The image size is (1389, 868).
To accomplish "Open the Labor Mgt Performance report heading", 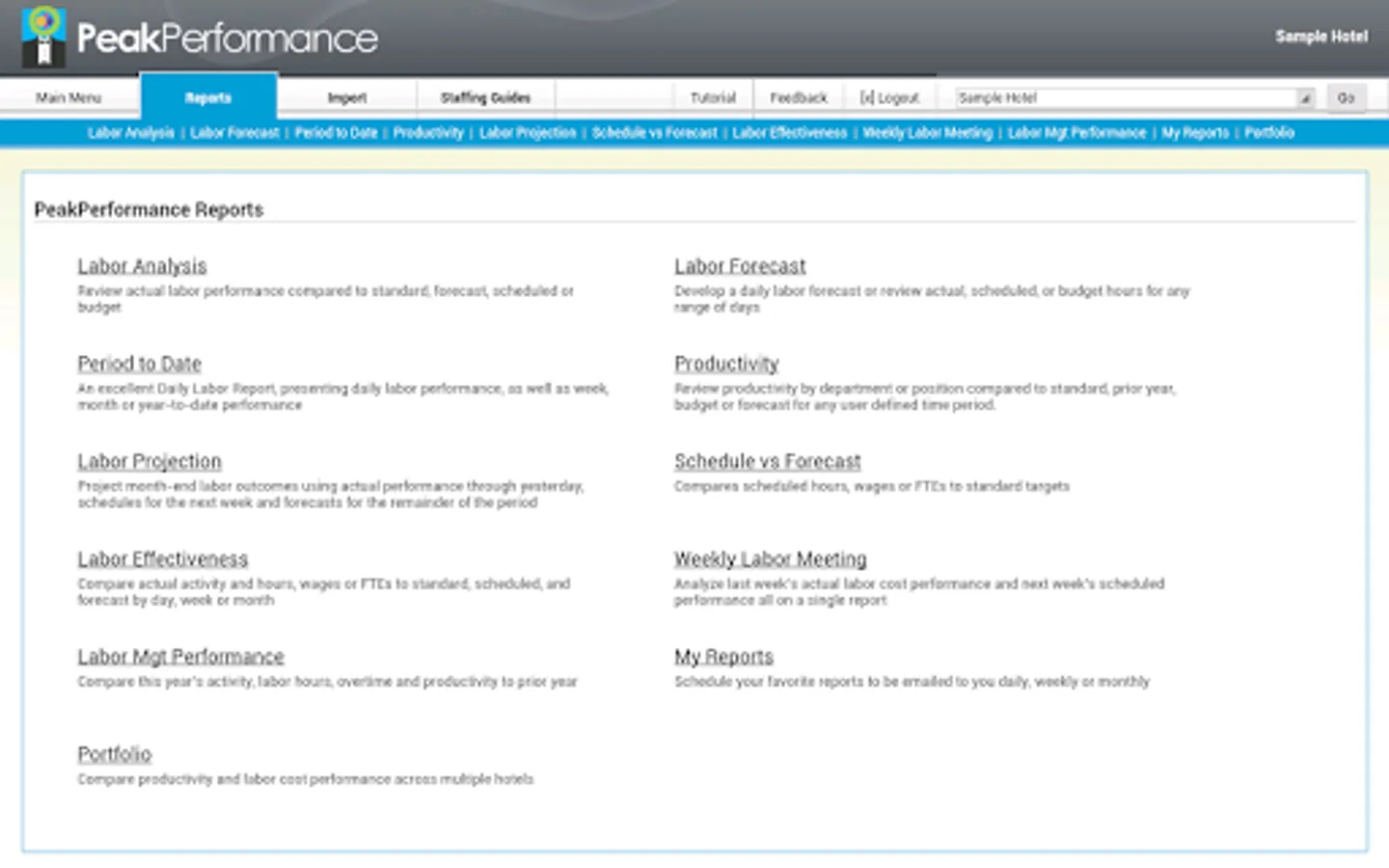I will pyautogui.click(x=181, y=657).
